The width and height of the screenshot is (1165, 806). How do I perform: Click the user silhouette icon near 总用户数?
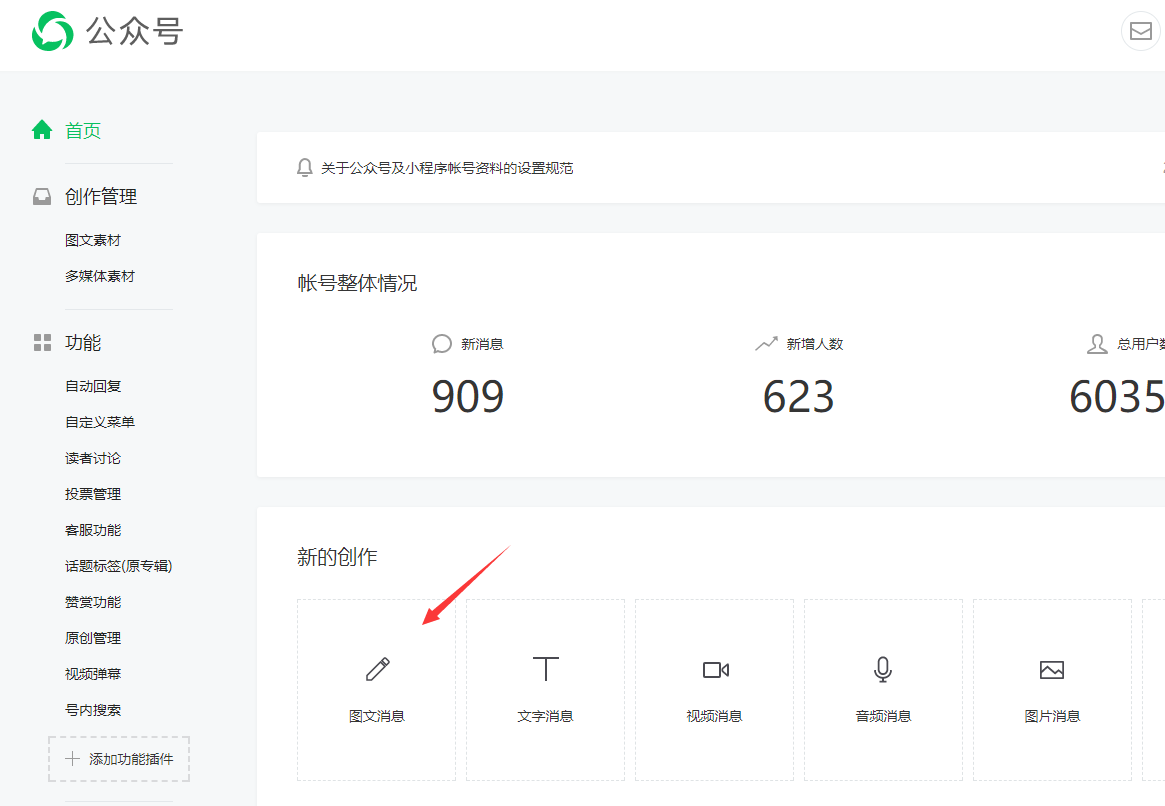(1096, 343)
